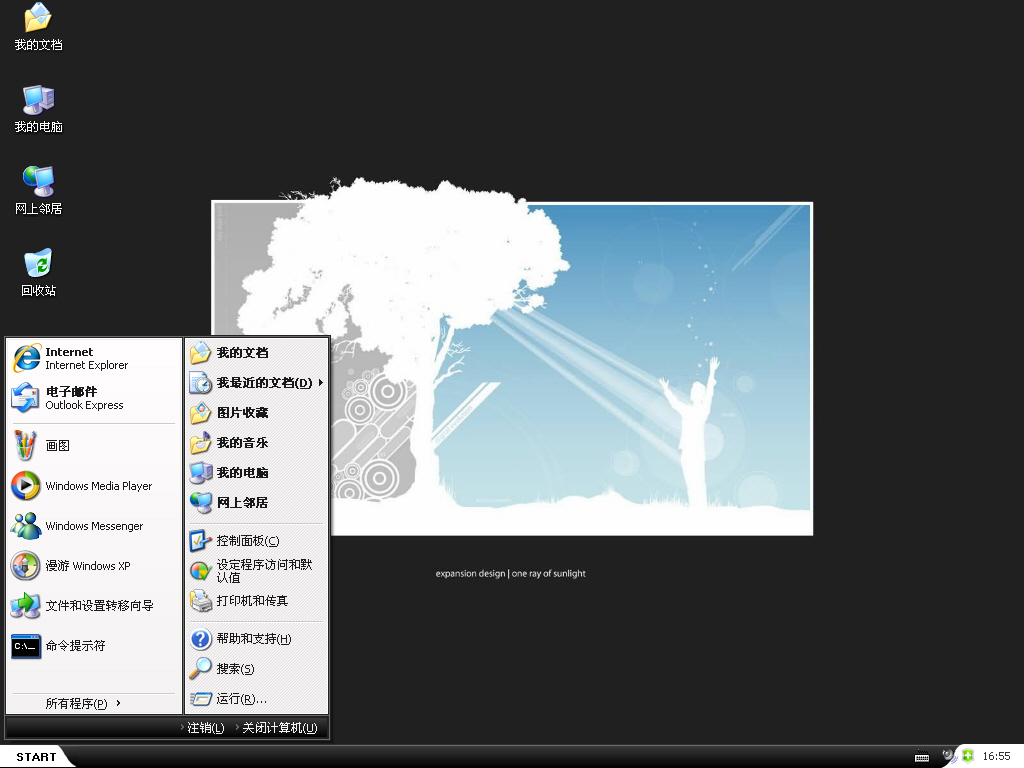The width and height of the screenshot is (1024, 768).
Task: Choose 运行(R)... from Start menu
Action: [x=241, y=699]
